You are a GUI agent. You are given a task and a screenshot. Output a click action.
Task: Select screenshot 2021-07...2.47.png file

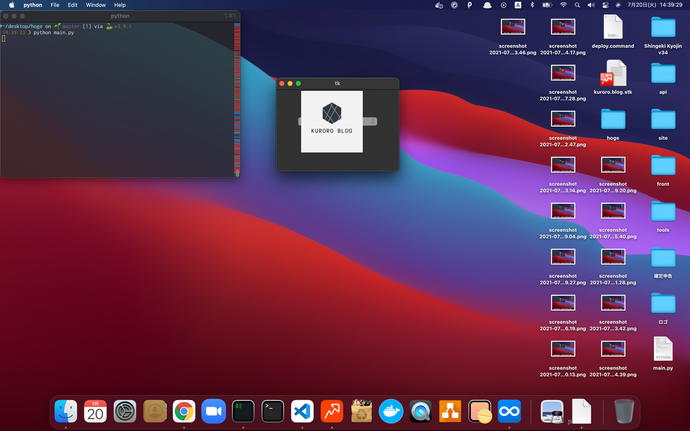coord(563,128)
